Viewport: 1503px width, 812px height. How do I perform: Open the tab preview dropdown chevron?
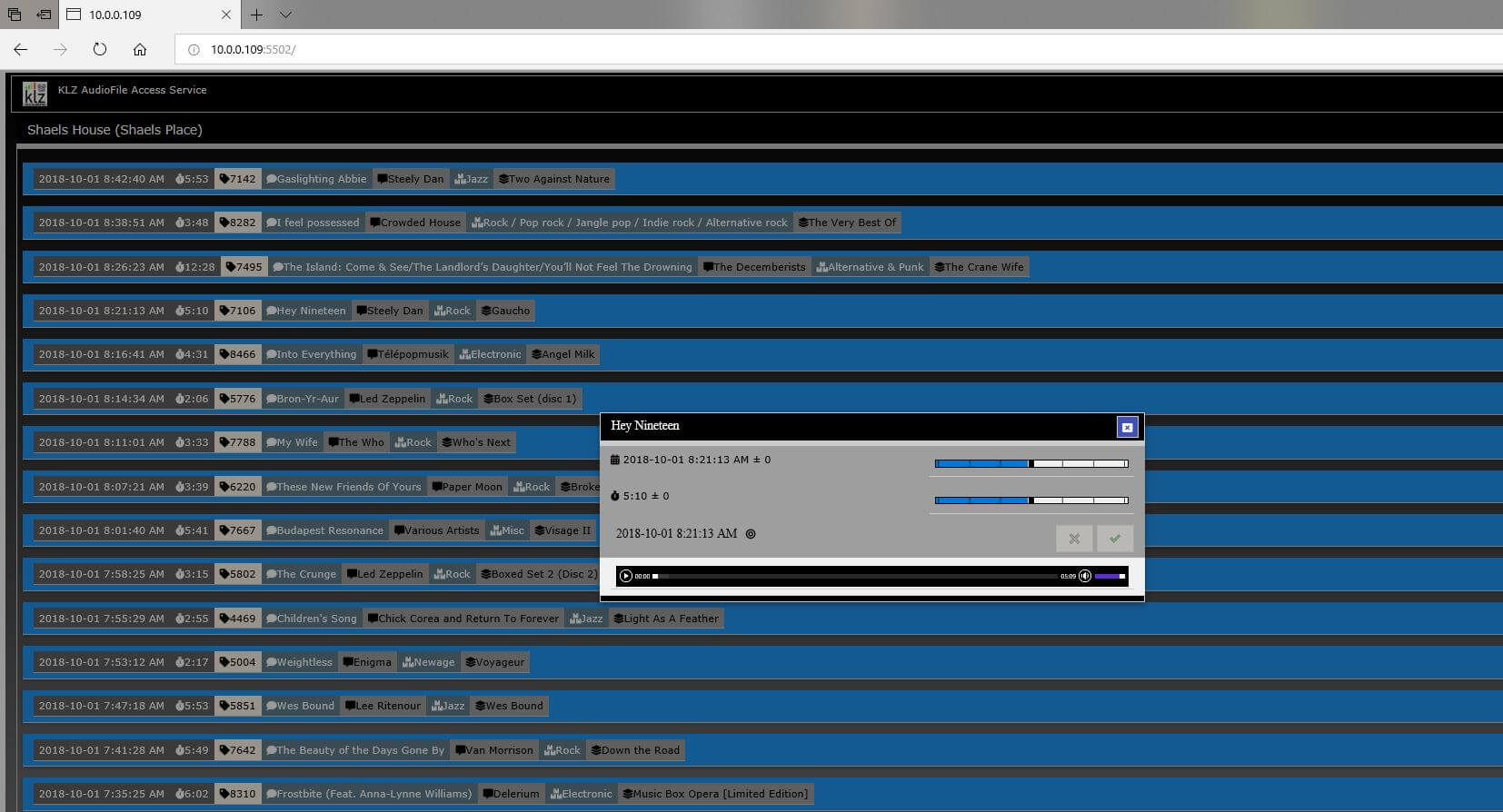click(x=285, y=15)
